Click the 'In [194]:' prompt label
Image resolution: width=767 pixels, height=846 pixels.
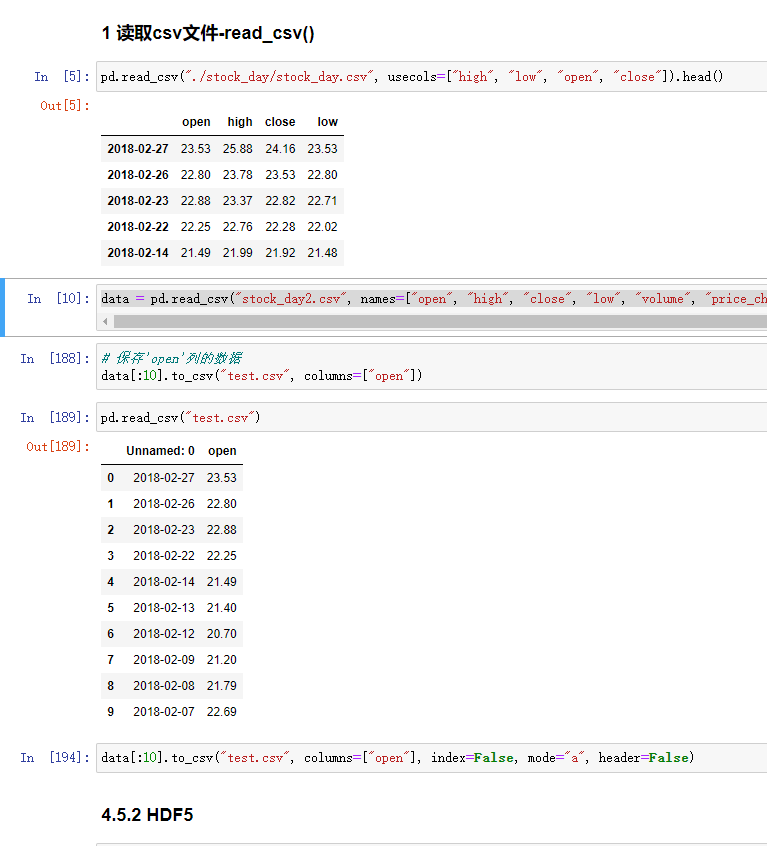[x=54, y=758]
